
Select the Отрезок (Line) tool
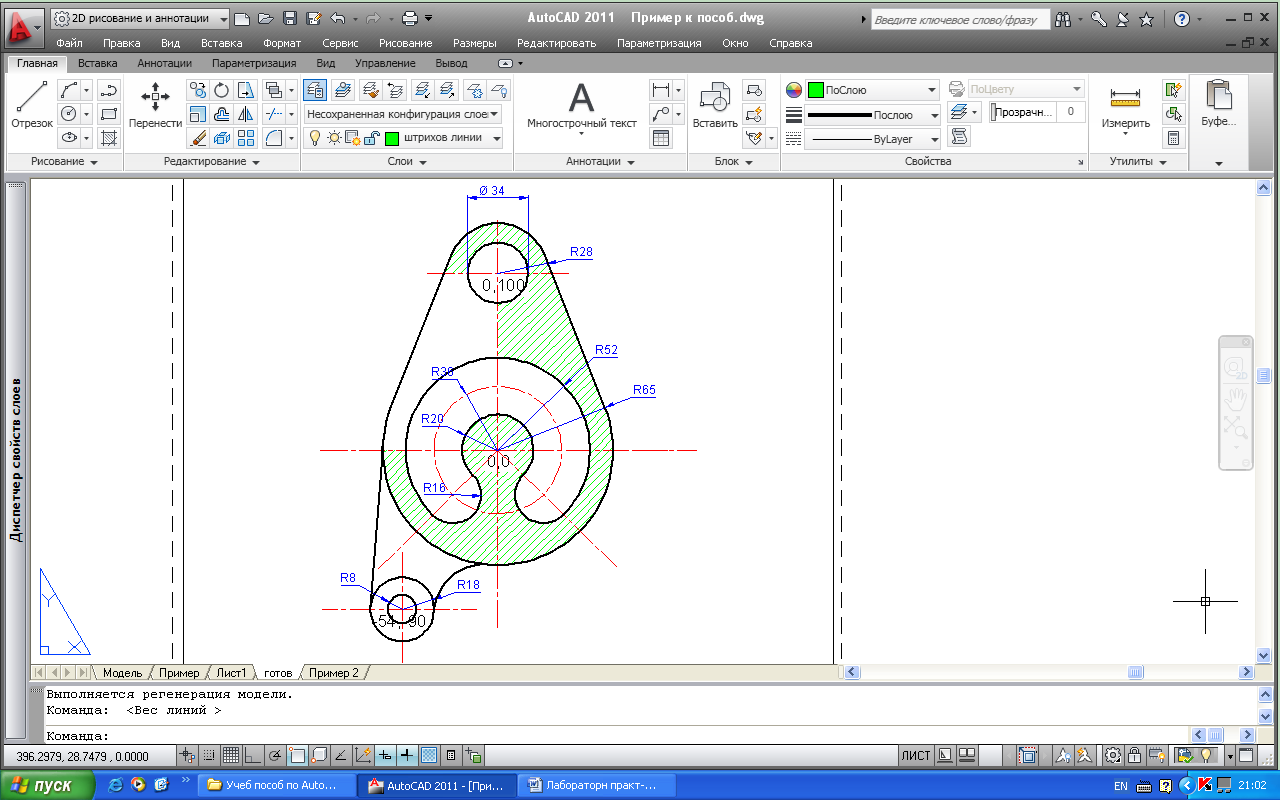click(x=32, y=107)
